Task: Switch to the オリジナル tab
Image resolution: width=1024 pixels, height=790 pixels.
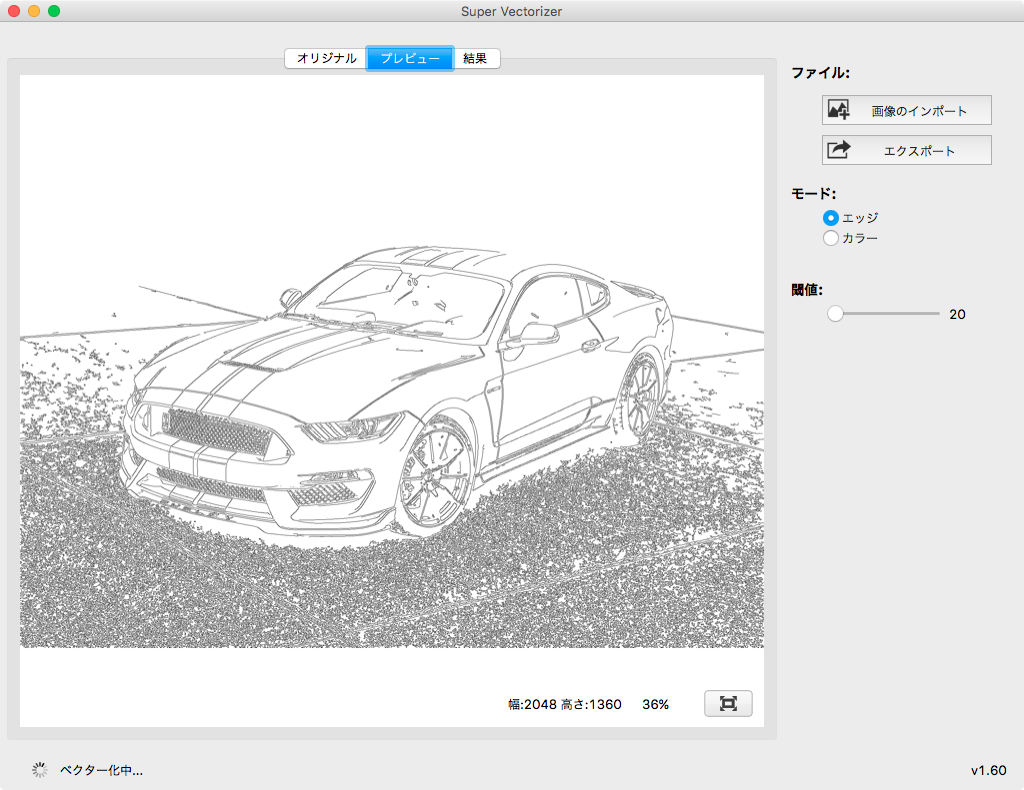Action: 326,58
